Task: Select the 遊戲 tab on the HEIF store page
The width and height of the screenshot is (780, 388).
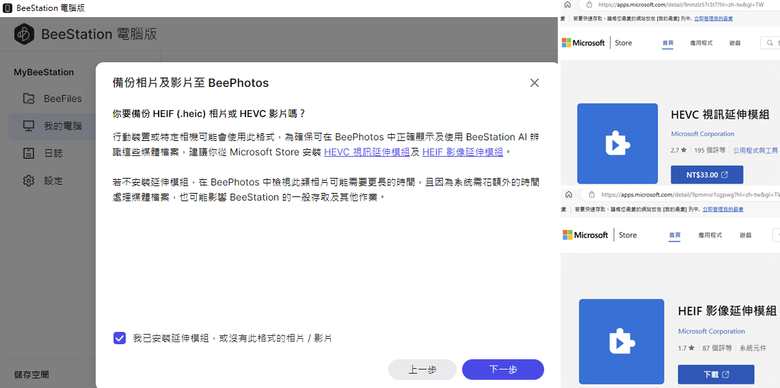Action: point(745,235)
